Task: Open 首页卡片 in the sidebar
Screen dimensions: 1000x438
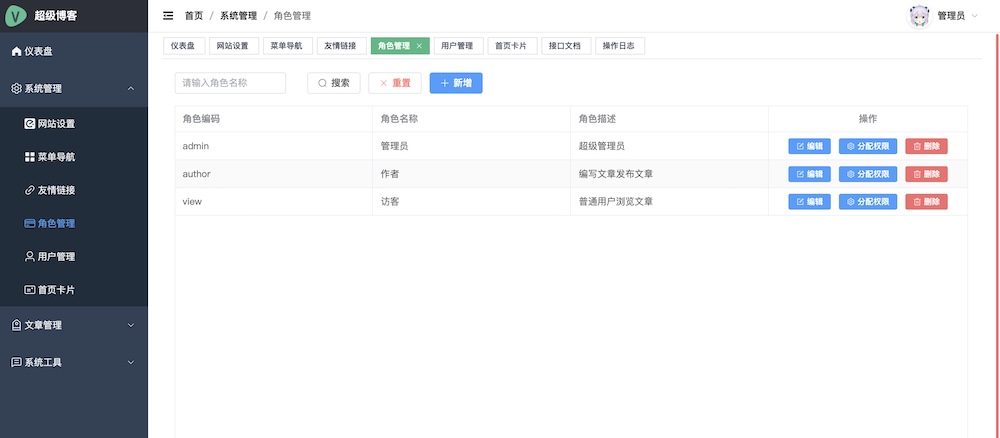Action: (74, 289)
